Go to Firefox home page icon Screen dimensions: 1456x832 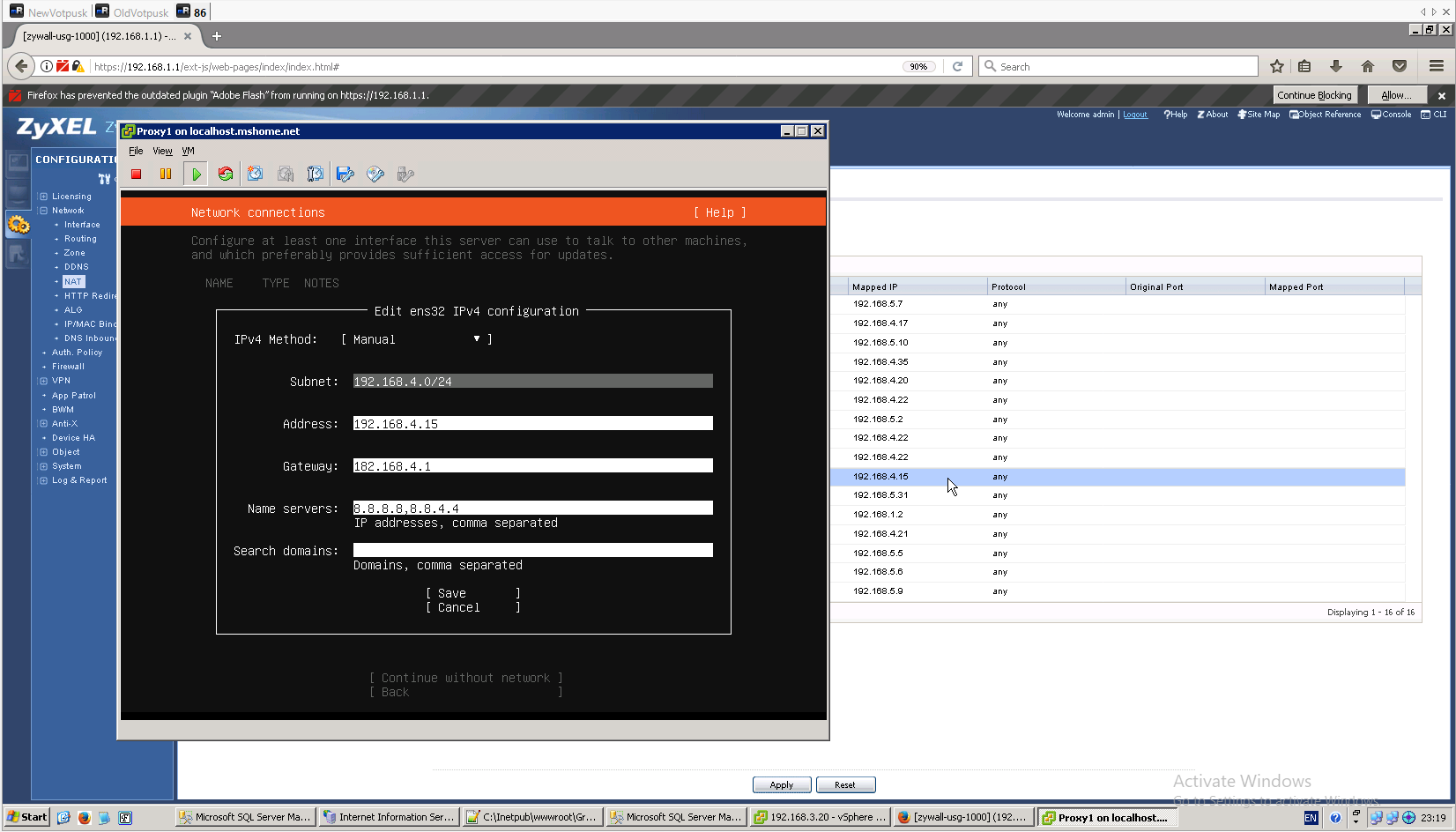tap(1368, 66)
